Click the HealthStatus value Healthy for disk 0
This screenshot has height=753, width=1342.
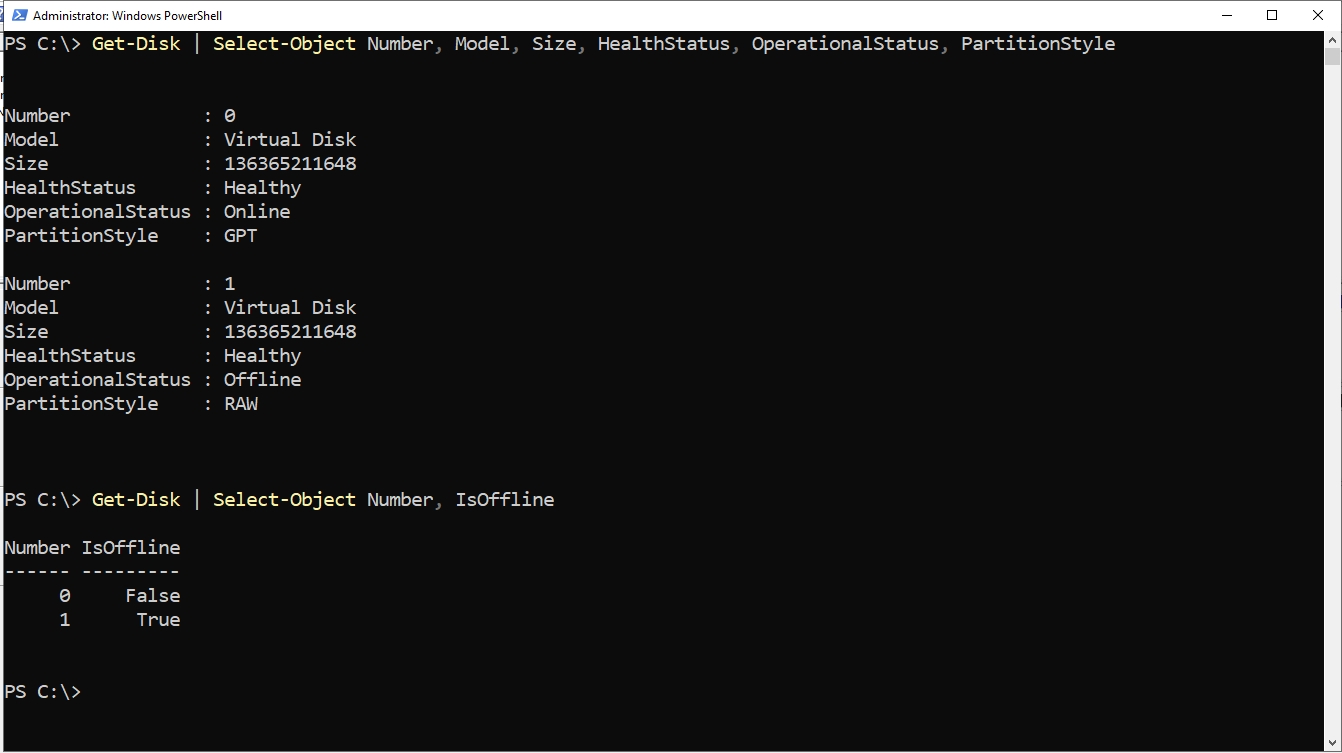261,187
